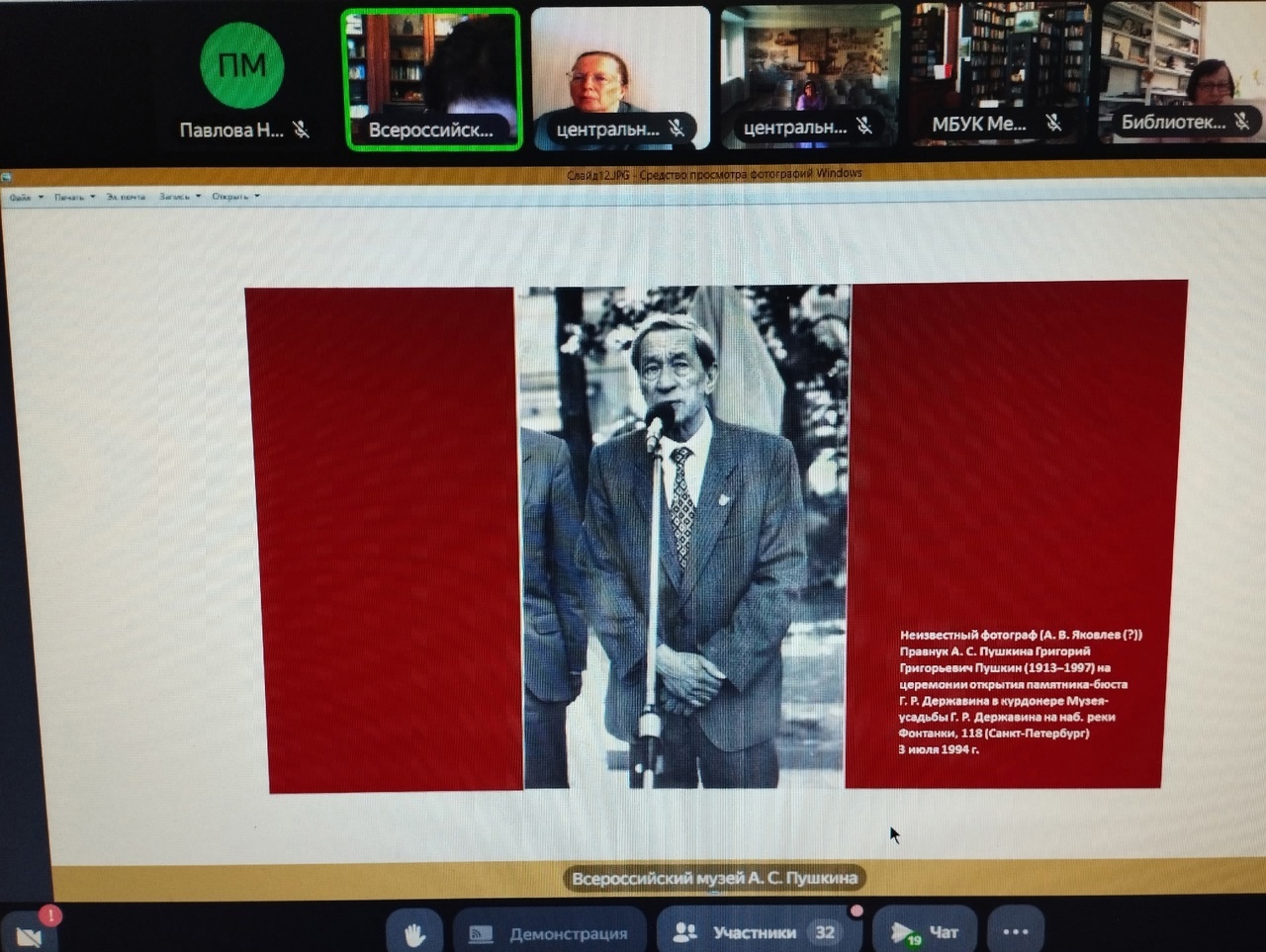Screen dimensions: 1266x952
Task: Click the photo viewer window icon
Action: pos(6,177)
